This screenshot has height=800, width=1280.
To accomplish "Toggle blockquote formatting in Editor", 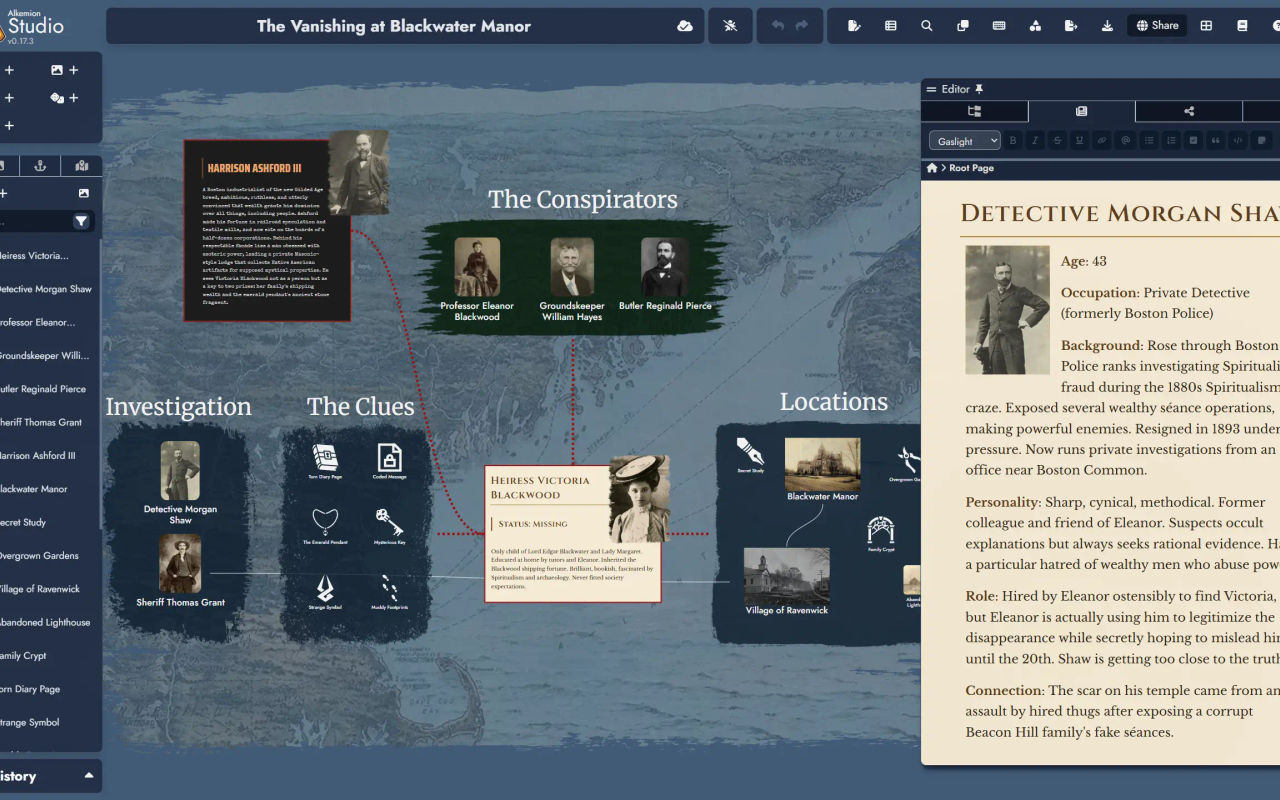I will (x=1215, y=141).
